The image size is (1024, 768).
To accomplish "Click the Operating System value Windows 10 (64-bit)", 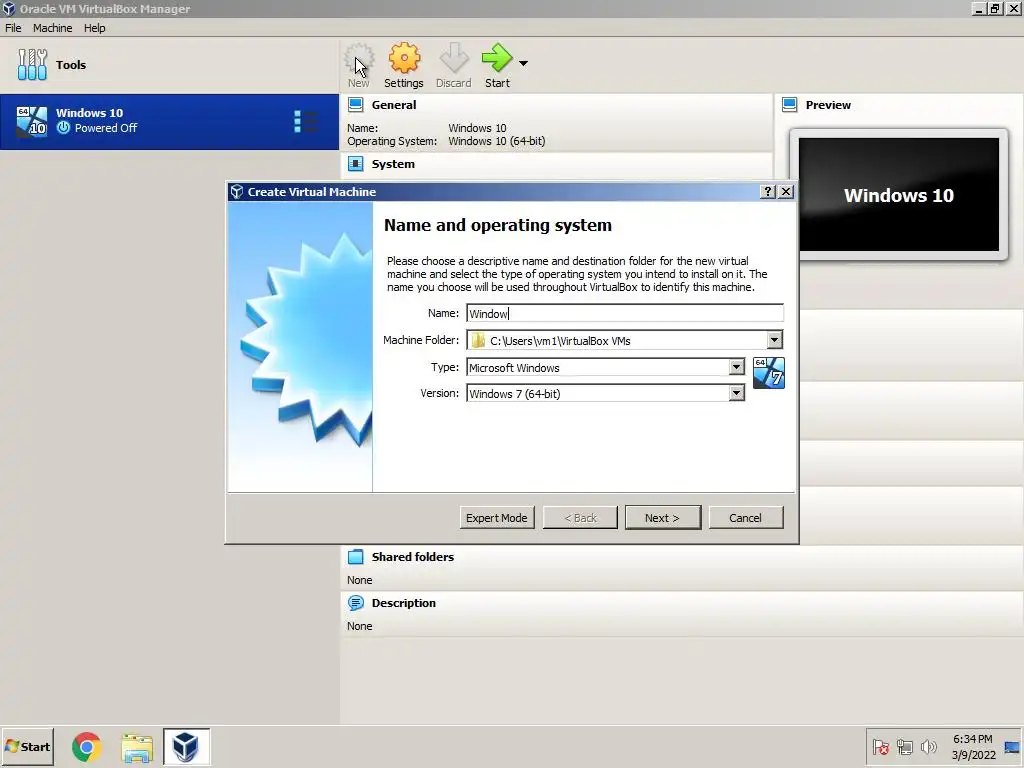I will [496, 141].
